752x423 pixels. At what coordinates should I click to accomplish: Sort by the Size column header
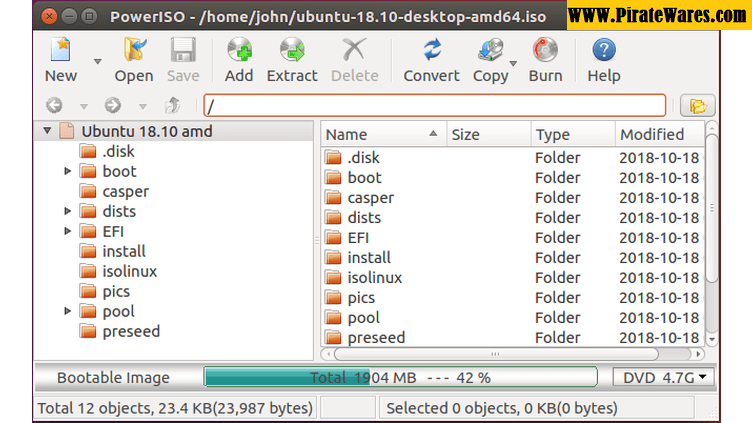pyautogui.click(x=489, y=134)
